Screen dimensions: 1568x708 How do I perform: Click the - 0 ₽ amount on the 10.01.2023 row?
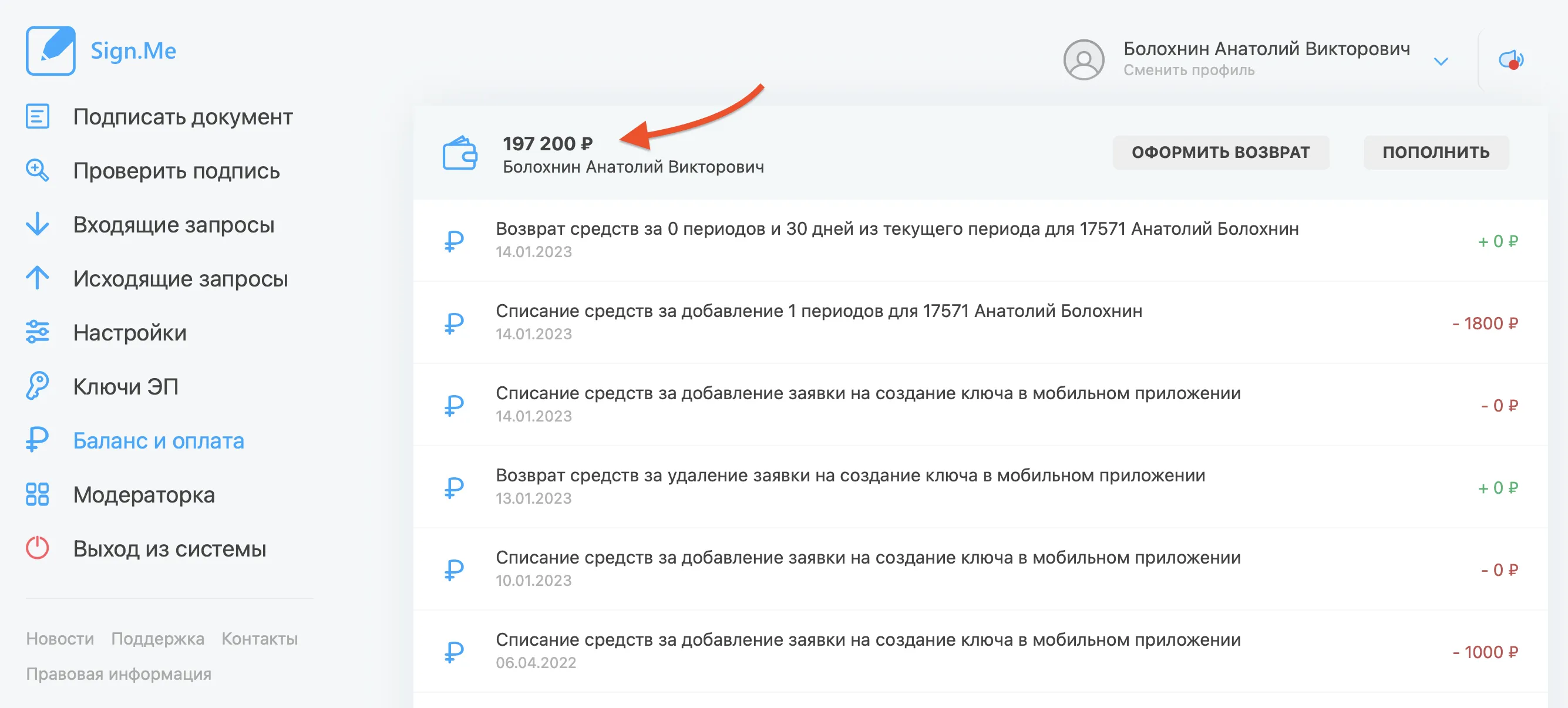click(1499, 570)
